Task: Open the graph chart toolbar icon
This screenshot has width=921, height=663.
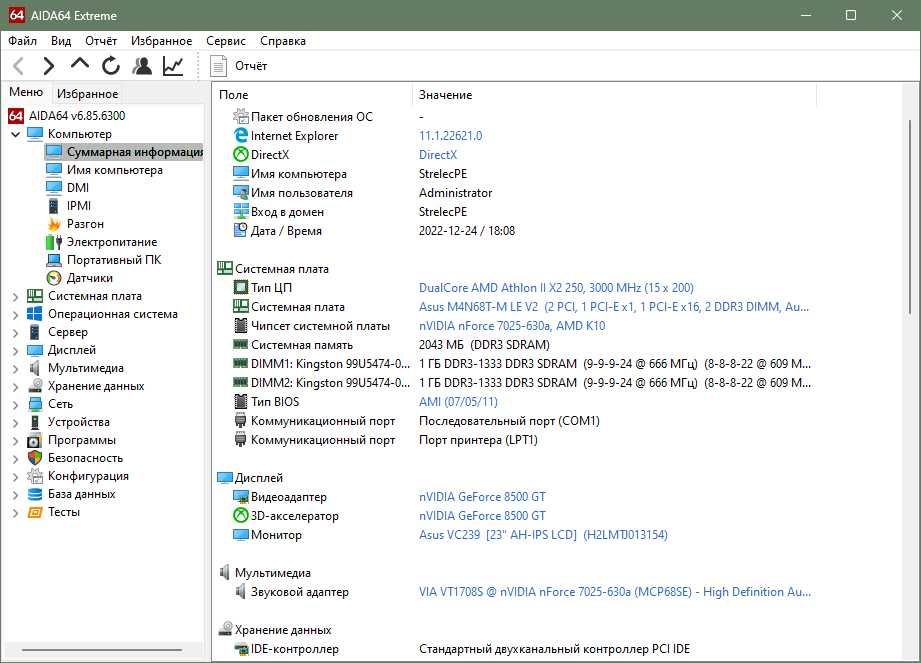Action: (x=173, y=66)
